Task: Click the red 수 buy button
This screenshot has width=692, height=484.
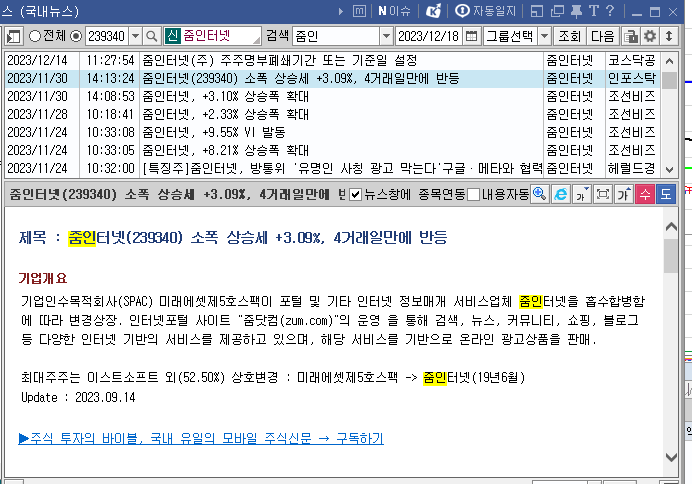Action: (x=645, y=194)
